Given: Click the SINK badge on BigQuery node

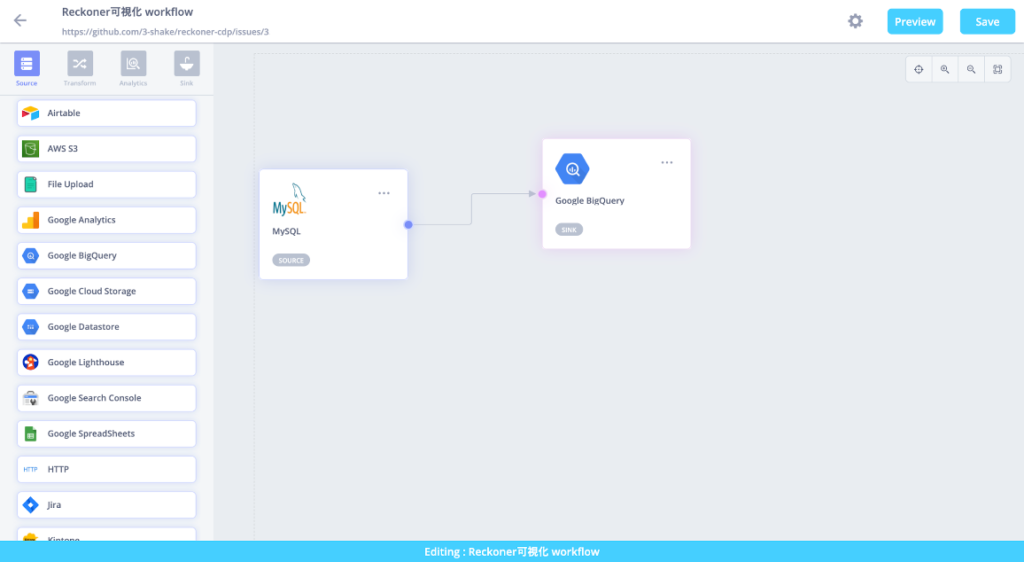Looking at the screenshot, I should [569, 230].
